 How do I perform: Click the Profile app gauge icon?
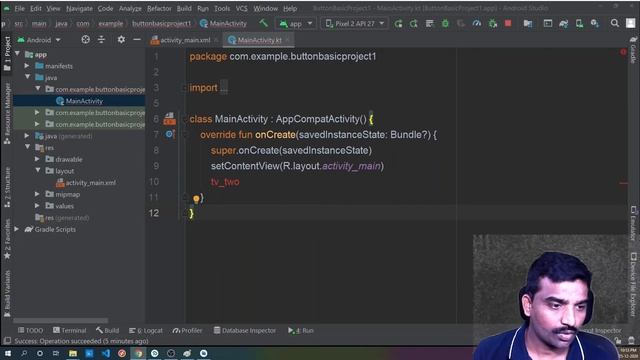[x=477, y=24]
